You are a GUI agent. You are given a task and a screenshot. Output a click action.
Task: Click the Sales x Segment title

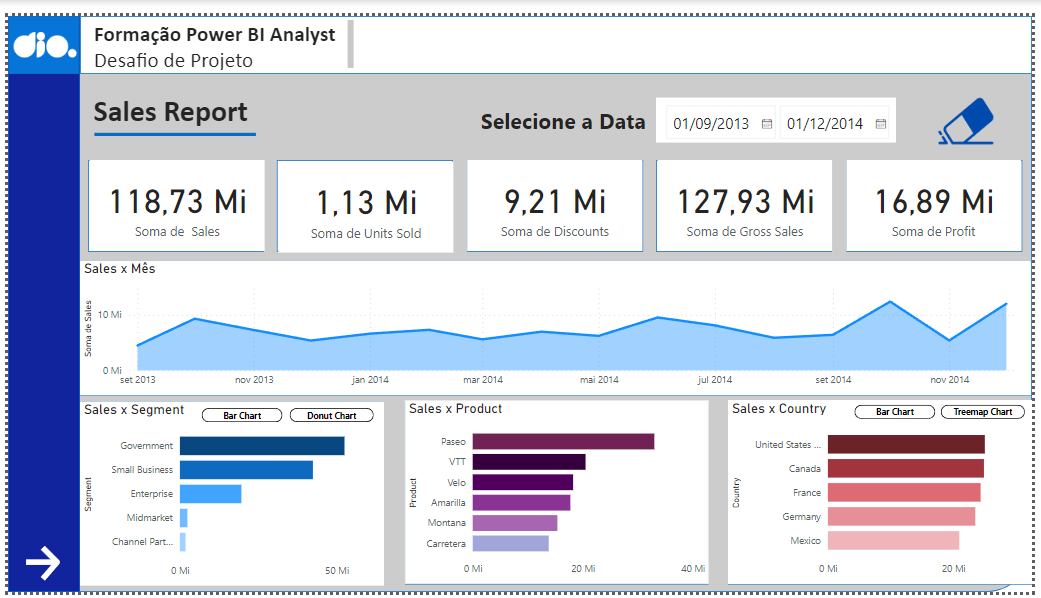click(134, 410)
